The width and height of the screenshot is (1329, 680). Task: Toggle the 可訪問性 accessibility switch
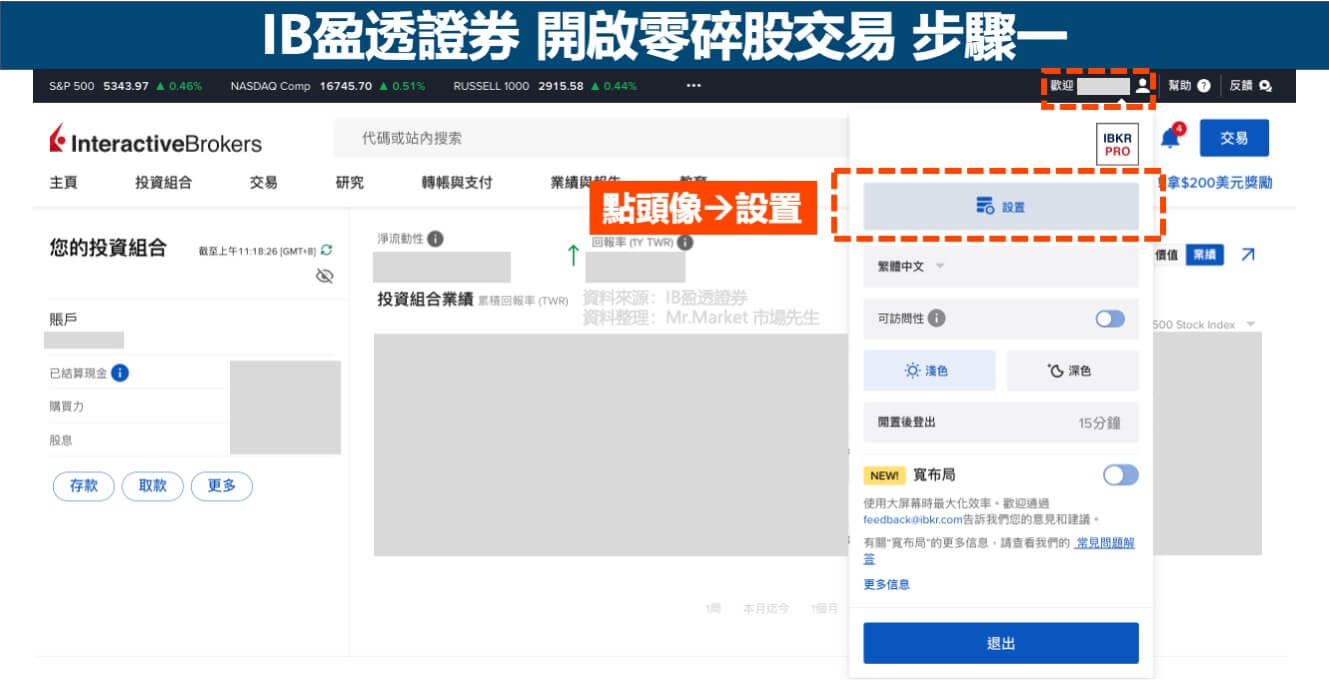1110,319
